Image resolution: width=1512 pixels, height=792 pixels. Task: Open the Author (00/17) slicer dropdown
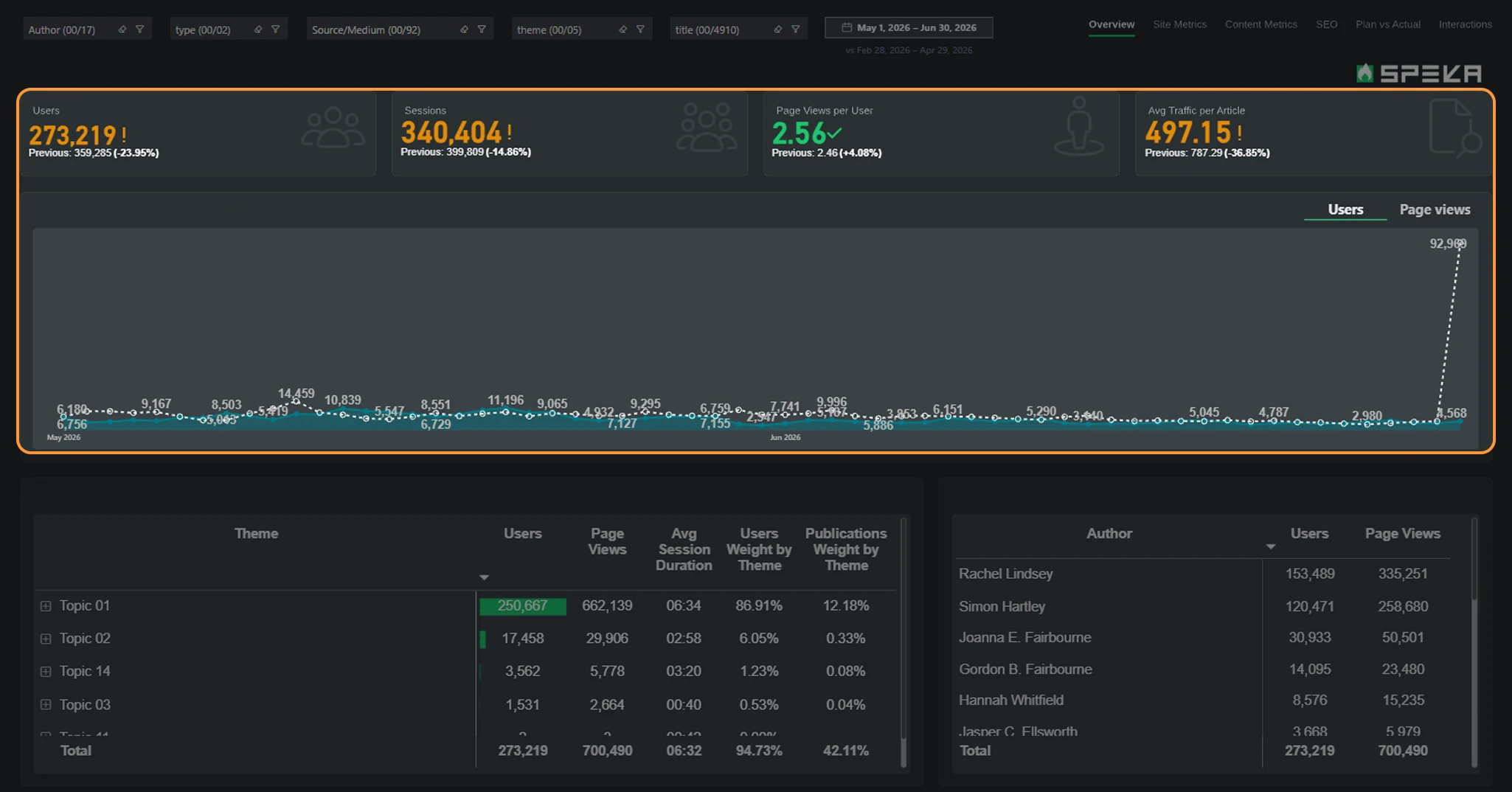[87, 29]
